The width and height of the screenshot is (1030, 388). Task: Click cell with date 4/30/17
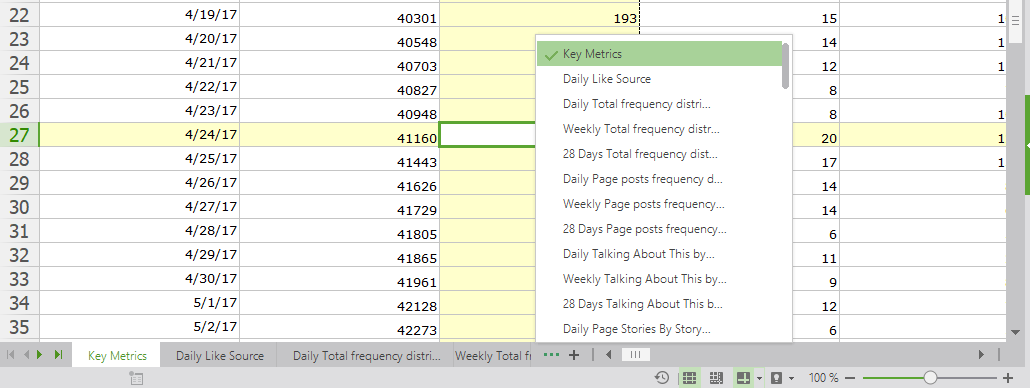tap(140, 278)
